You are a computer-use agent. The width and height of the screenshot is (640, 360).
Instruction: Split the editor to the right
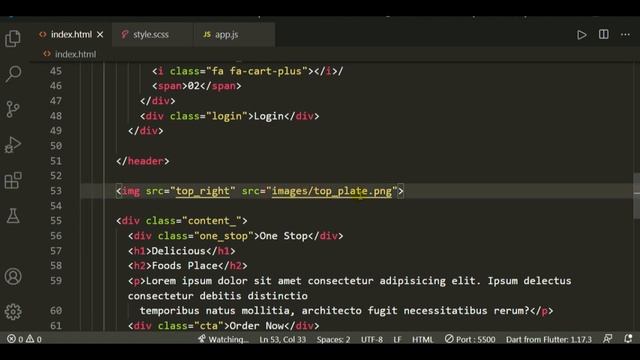pos(604,34)
